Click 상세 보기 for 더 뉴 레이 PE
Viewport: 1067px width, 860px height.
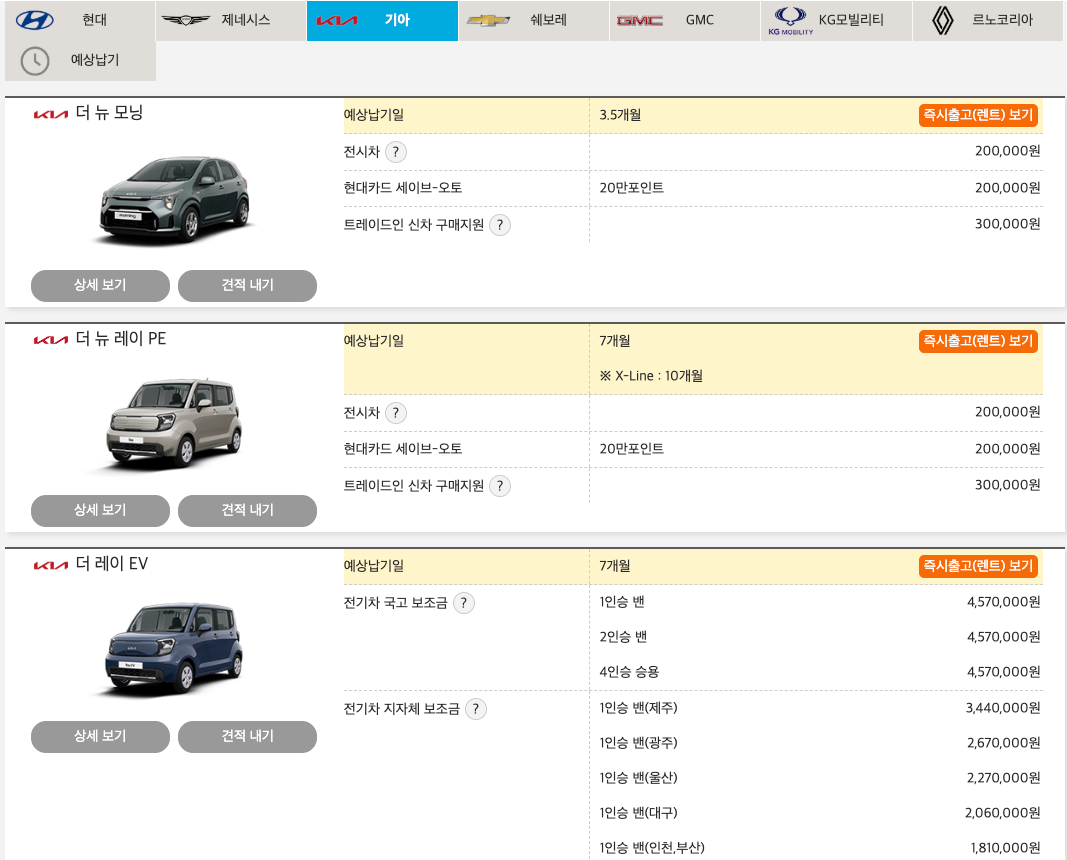click(101, 510)
